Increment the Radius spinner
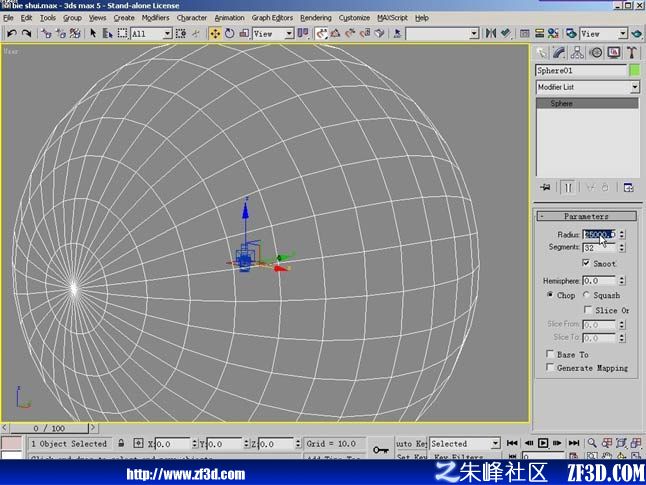 [622, 232]
